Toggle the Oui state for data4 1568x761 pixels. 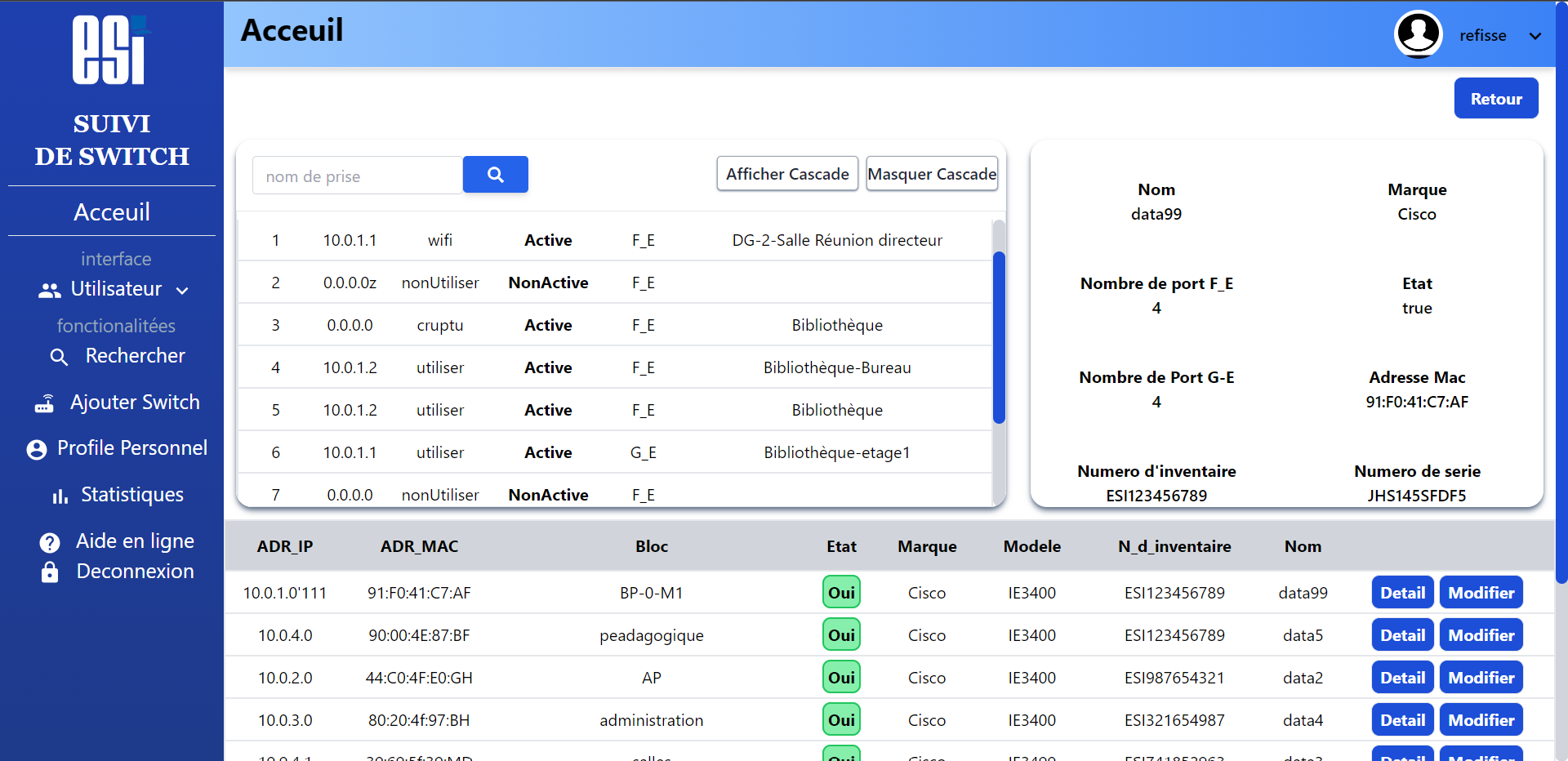point(841,719)
